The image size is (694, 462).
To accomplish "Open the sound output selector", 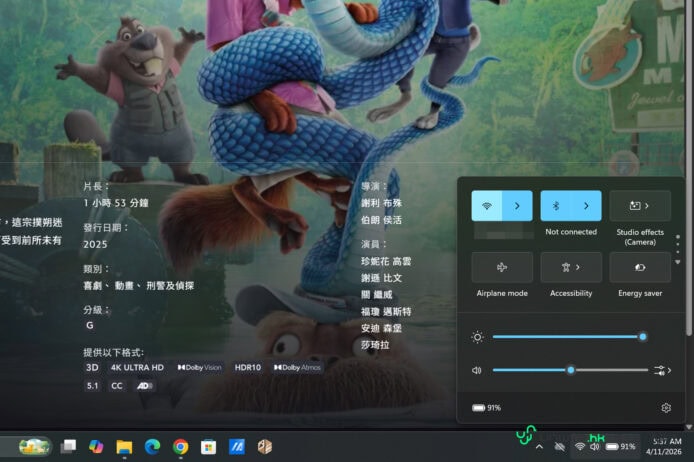I will coord(663,370).
